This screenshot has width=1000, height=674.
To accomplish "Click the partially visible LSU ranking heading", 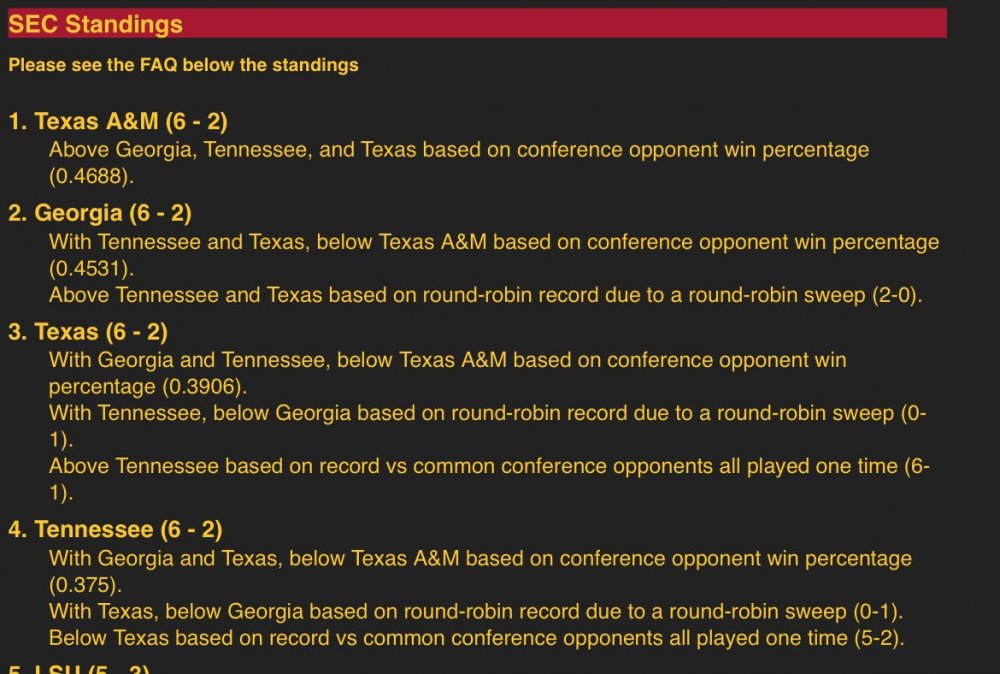I will (x=80, y=668).
